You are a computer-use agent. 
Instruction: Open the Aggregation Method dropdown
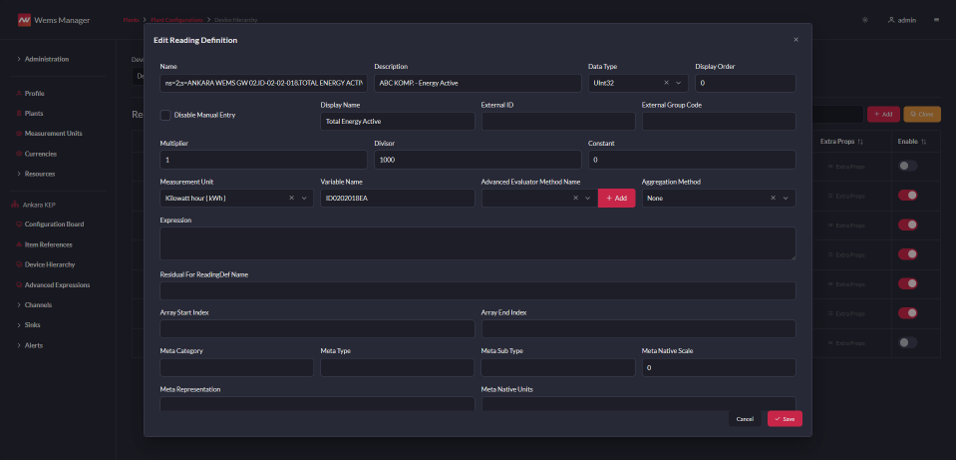point(786,198)
